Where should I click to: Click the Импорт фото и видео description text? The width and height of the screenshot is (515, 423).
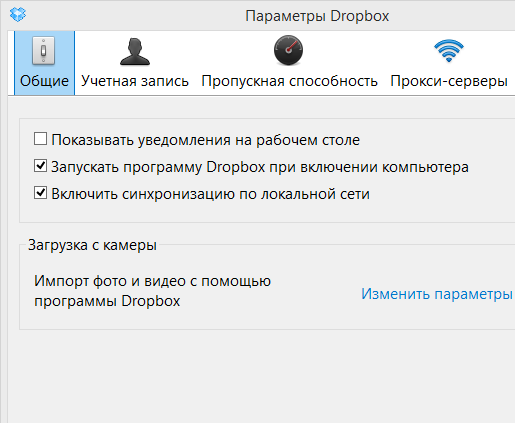pos(152,291)
